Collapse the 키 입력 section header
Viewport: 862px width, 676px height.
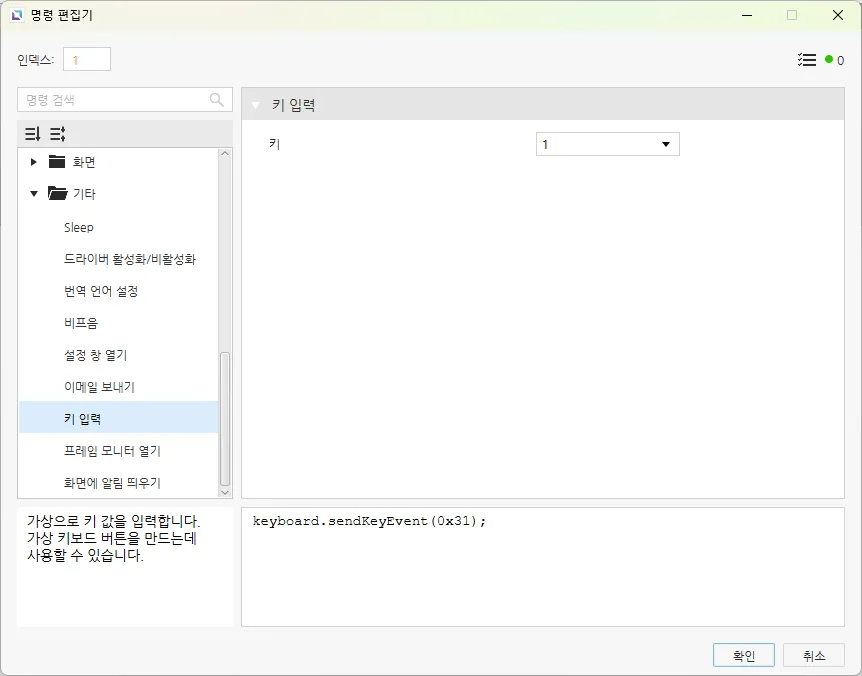[x=256, y=105]
